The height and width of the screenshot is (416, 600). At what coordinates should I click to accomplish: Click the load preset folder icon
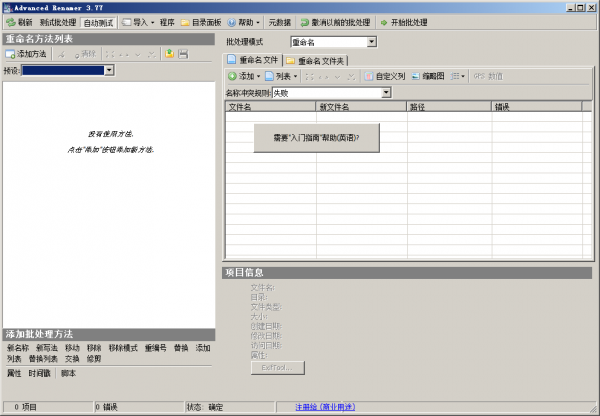point(170,54)
